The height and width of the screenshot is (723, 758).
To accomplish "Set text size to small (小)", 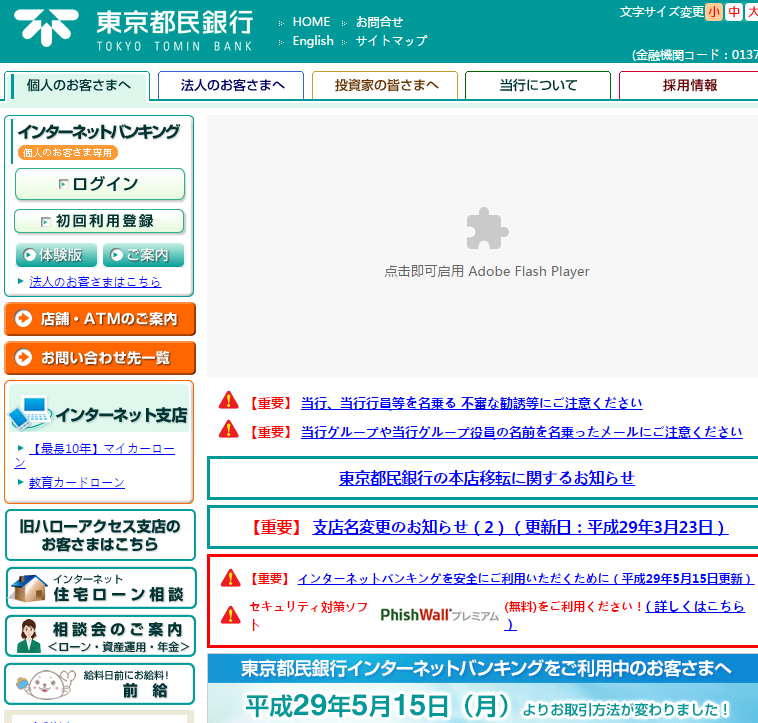I will pos(713,12).
